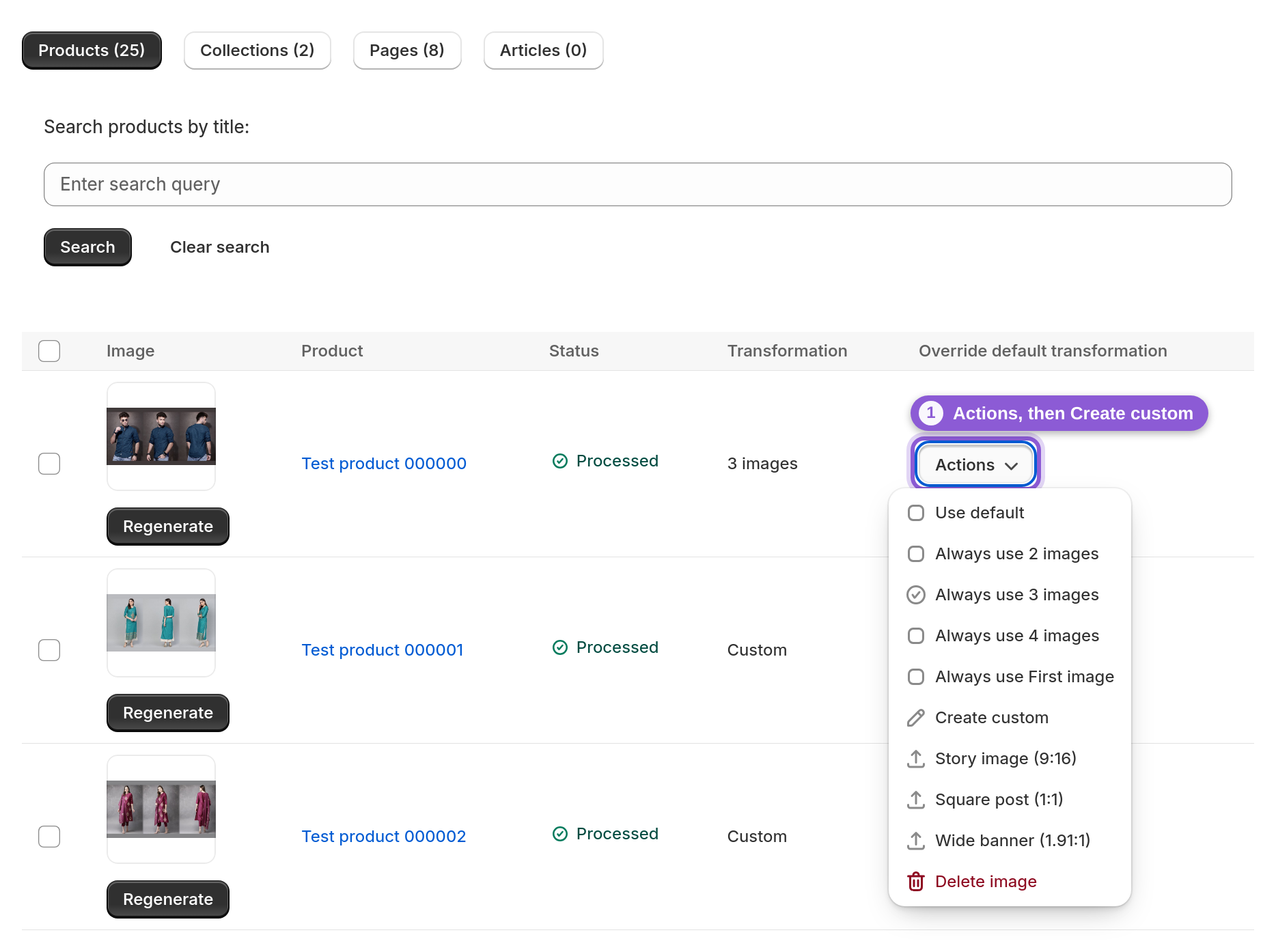Choose Create custom from the Actions menu
This screenshot has width=1276, height=952.
(x=1010, y=718)
